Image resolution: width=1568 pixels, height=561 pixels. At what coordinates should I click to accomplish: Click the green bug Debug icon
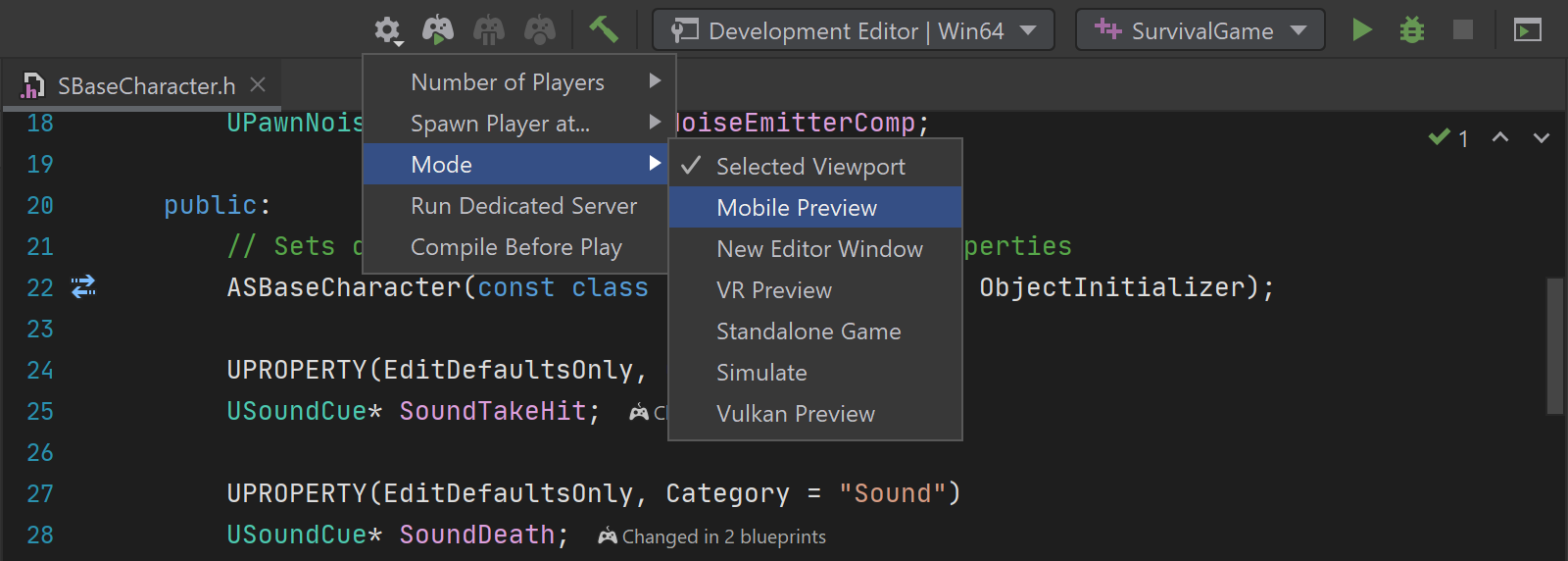(1412, 29)
